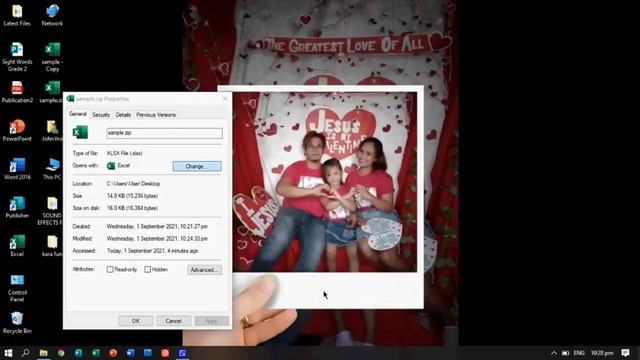Select the Recycle Bin desktop icon
640x360 pixels.
(x=17, y=322)
